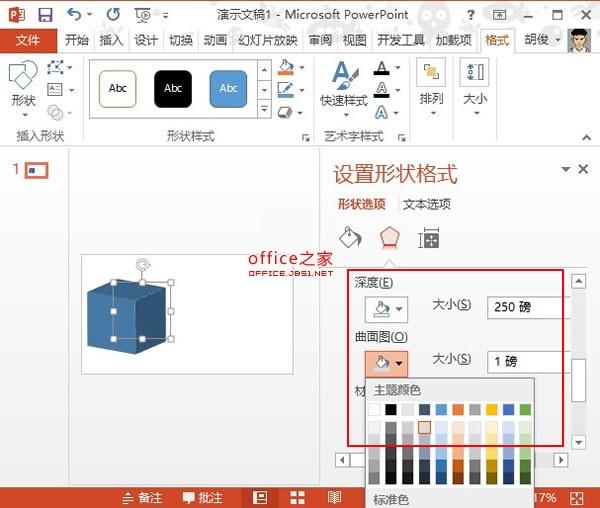This screenshot has width=600, height=508.
Task: Pick orange theme color swatch
Action: pos(458,410)
